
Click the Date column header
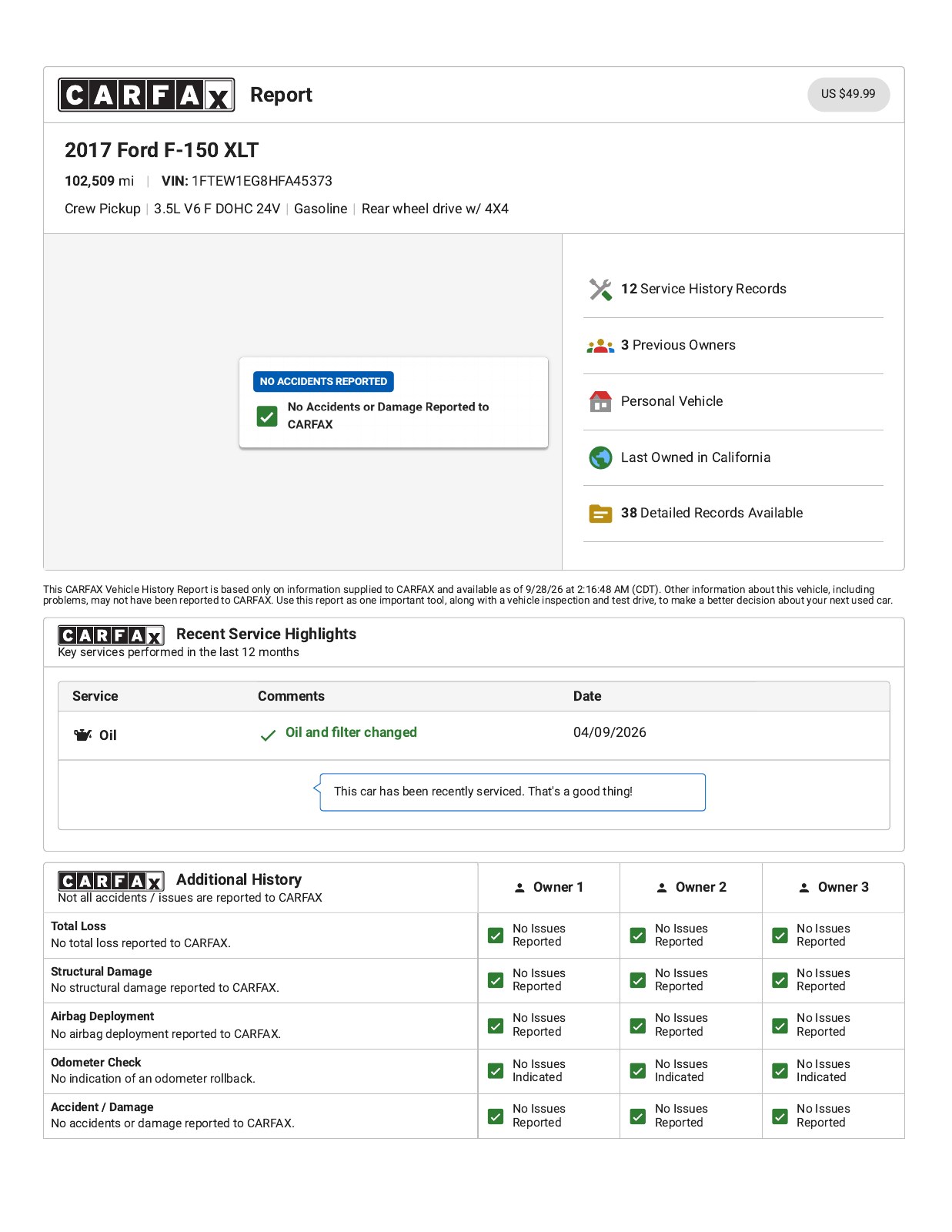(587, 696)
